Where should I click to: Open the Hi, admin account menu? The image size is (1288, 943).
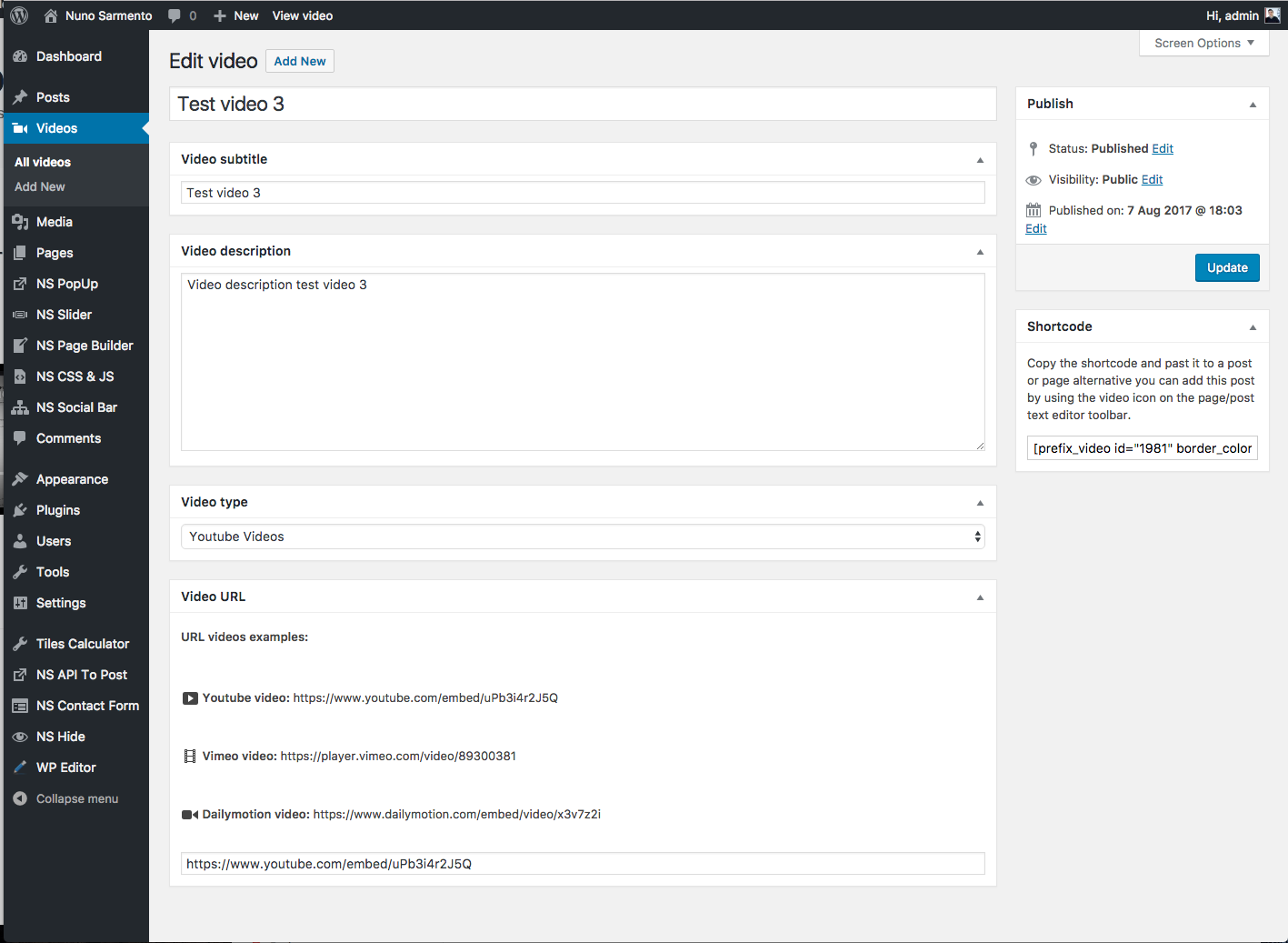tap(1243, 15)
